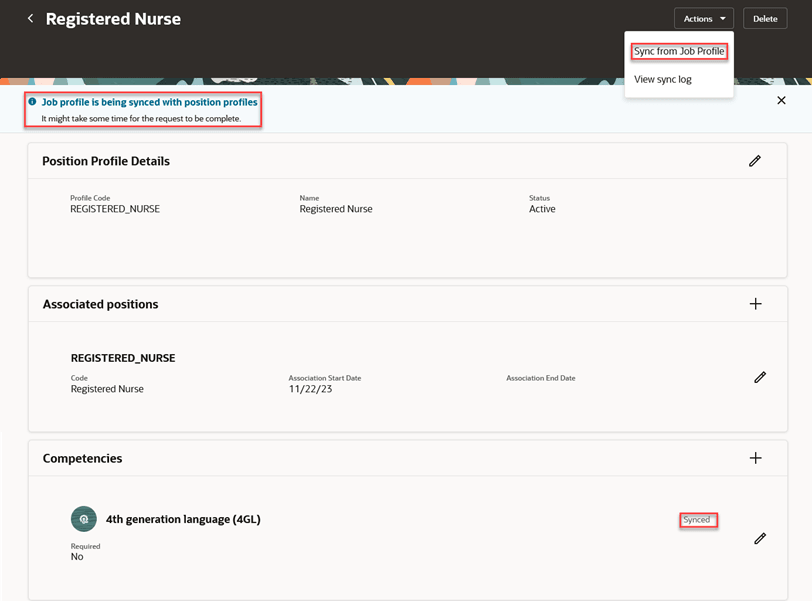Viewport: 812px width, 601px height.
Task: Click the Delete button
Action: tap(764, 17)
